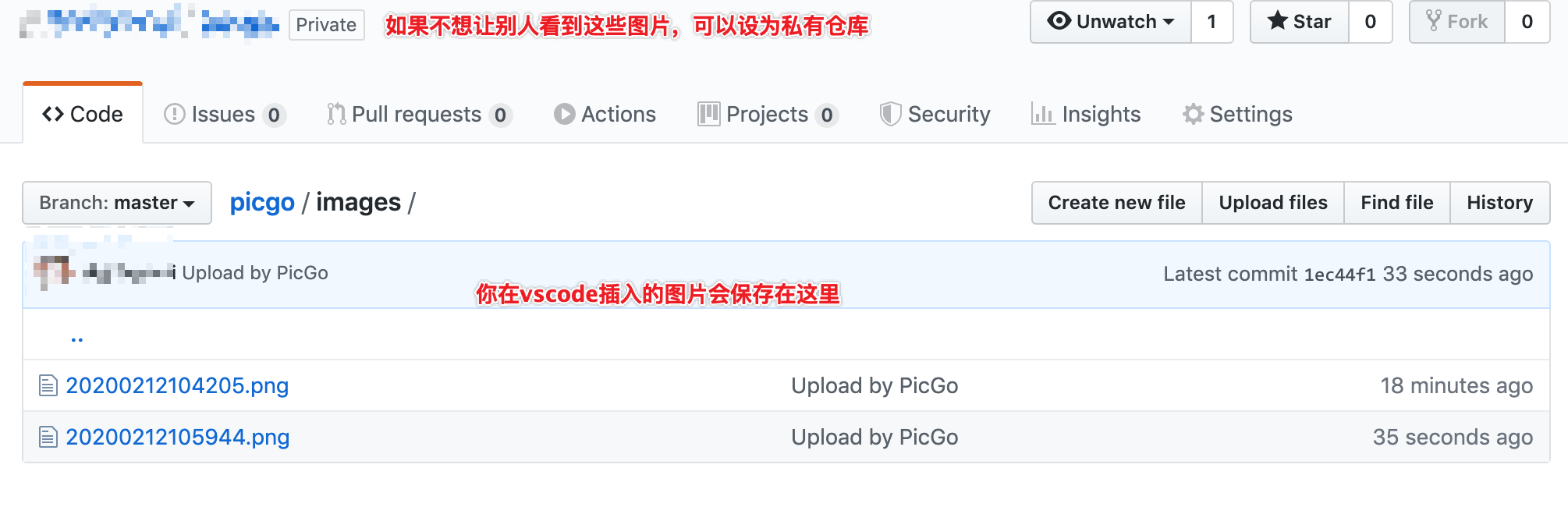Switch to the Pull requests tab
Image resolution: width=1568 pixels, height=507 pixels.
[x=417, y=114]
